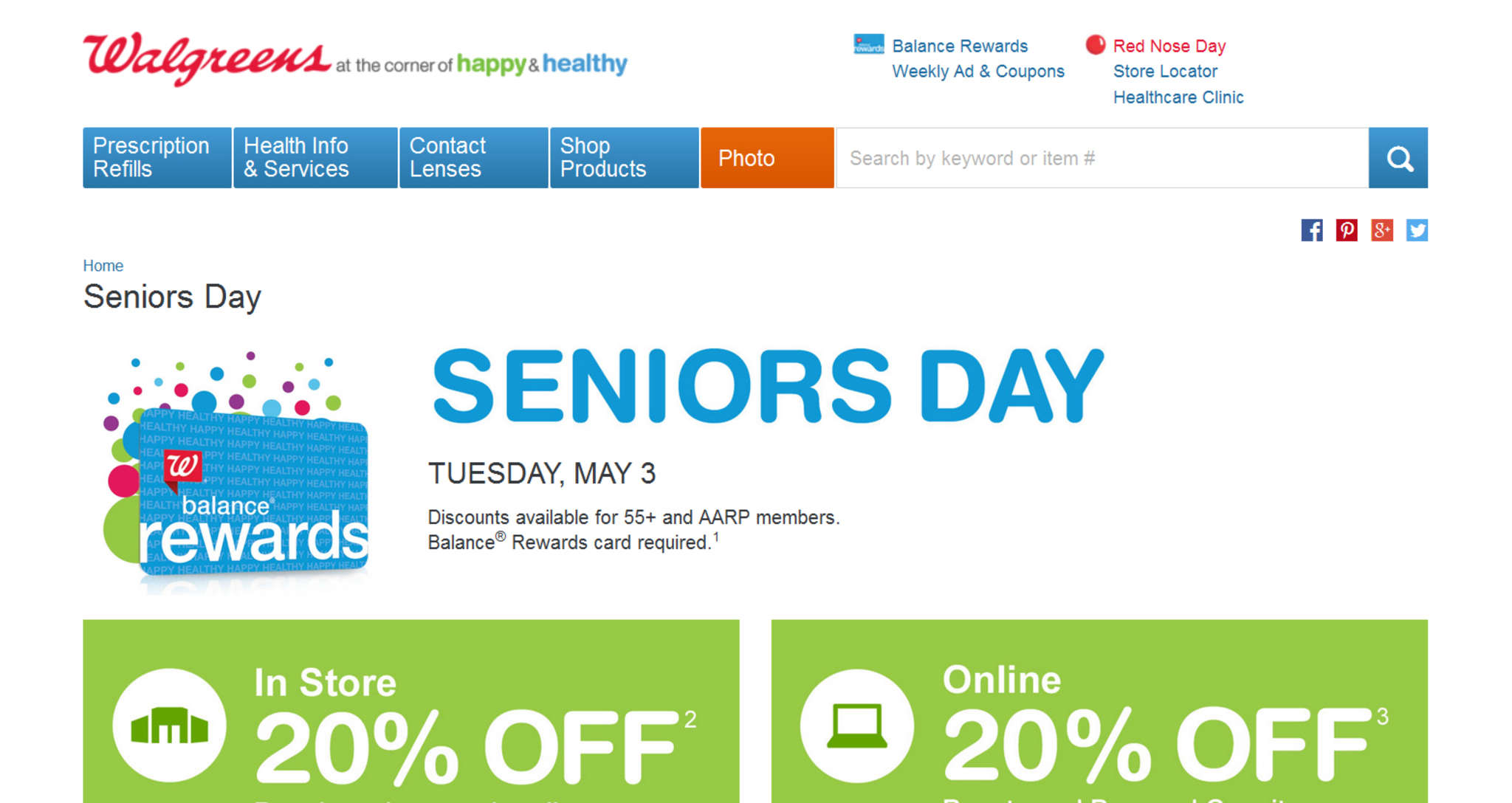This screenshot has width=1512, height=803.
Task: Click the Twitter bird icon
Action: 1416,230
